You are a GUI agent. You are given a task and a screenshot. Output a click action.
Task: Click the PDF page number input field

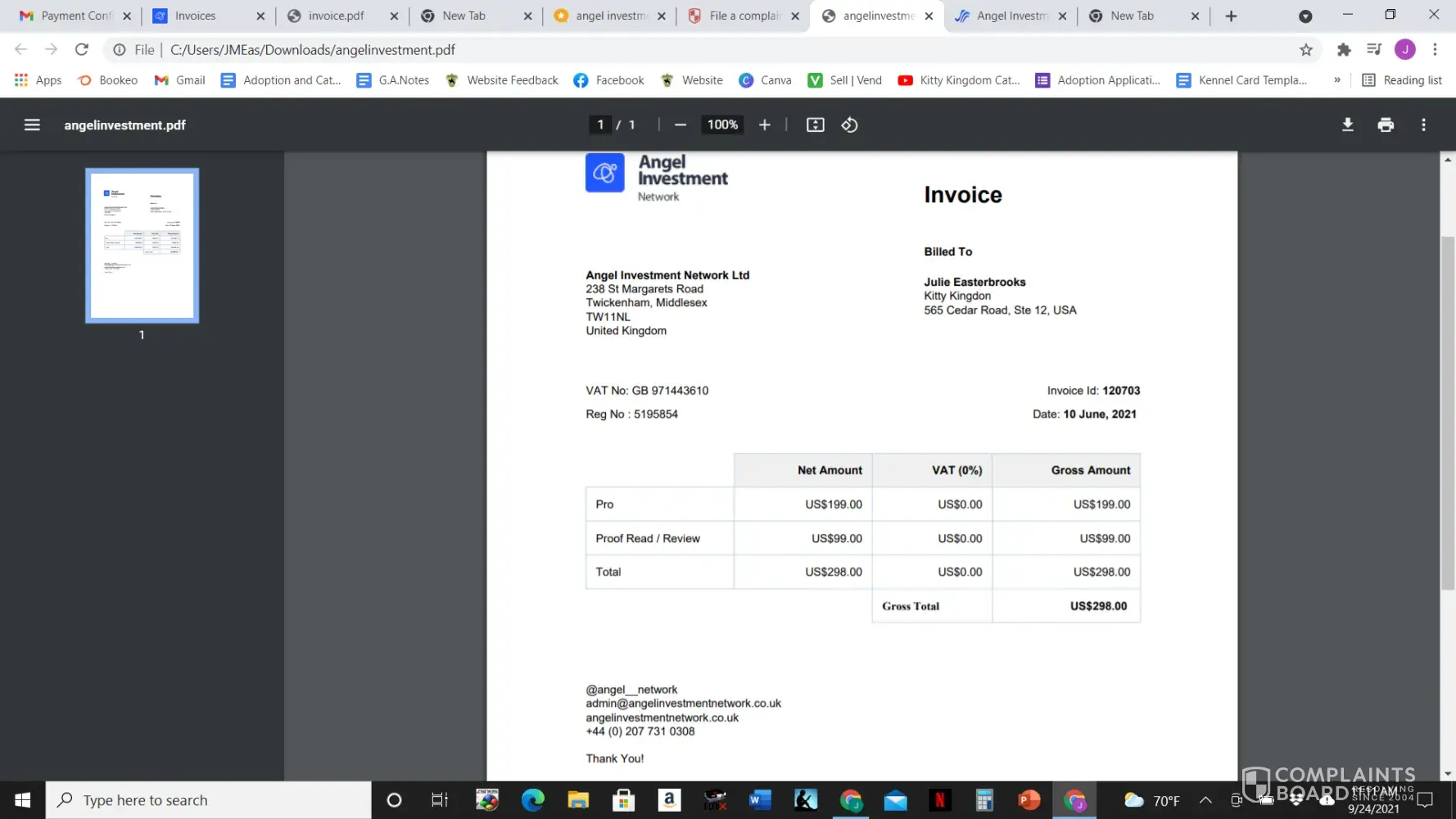click(x=600, y=124)
